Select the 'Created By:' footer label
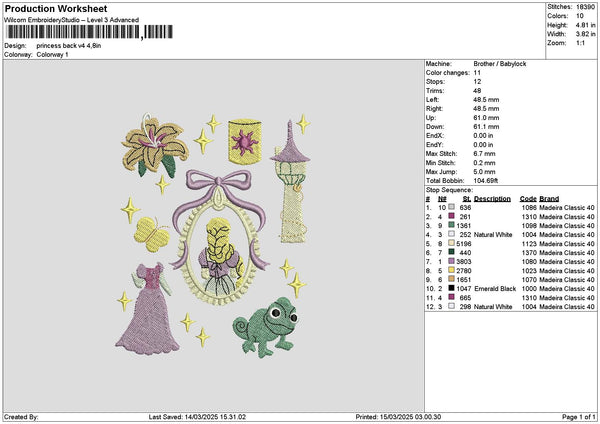 pyautogui.click(x=21, y=417)
